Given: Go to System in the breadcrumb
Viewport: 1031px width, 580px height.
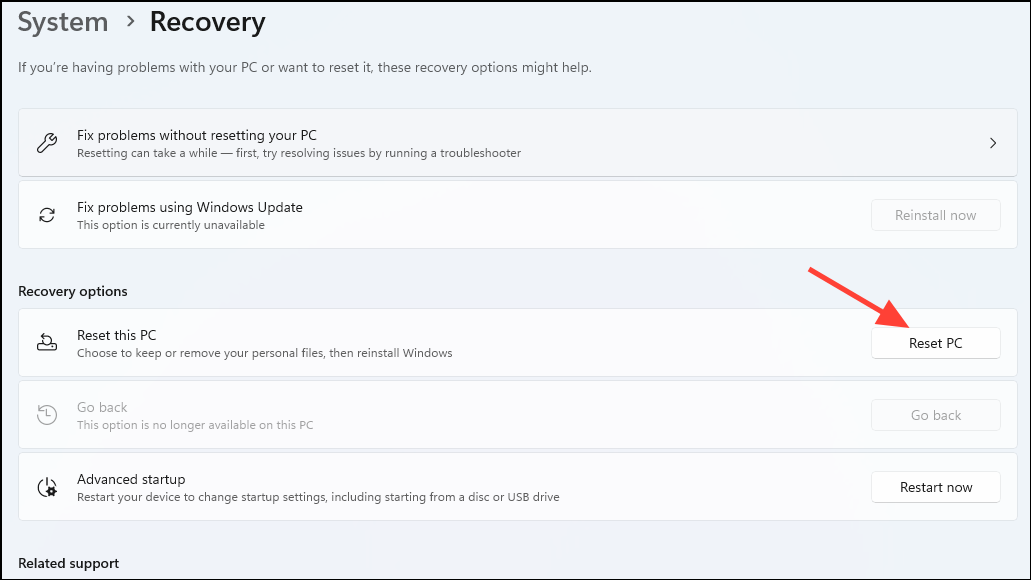Looking at the screenshot, I should 63,22.
